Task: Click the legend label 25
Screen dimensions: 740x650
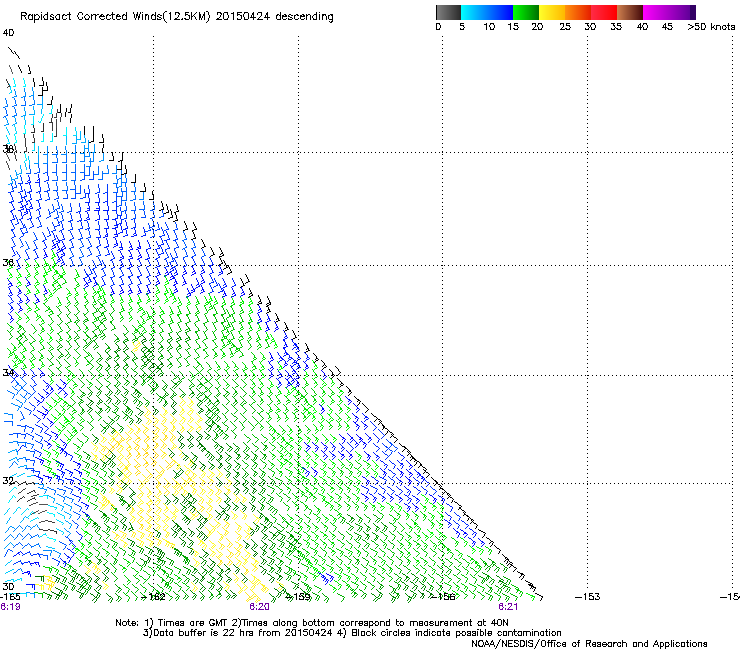Action: [565, 27]
